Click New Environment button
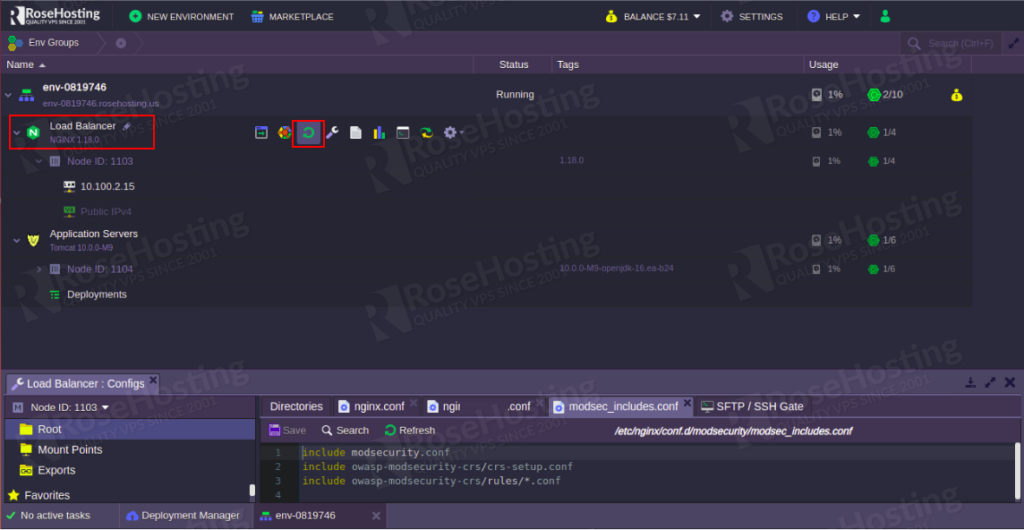Viewport: 1024px width, 530px height. 182,16
